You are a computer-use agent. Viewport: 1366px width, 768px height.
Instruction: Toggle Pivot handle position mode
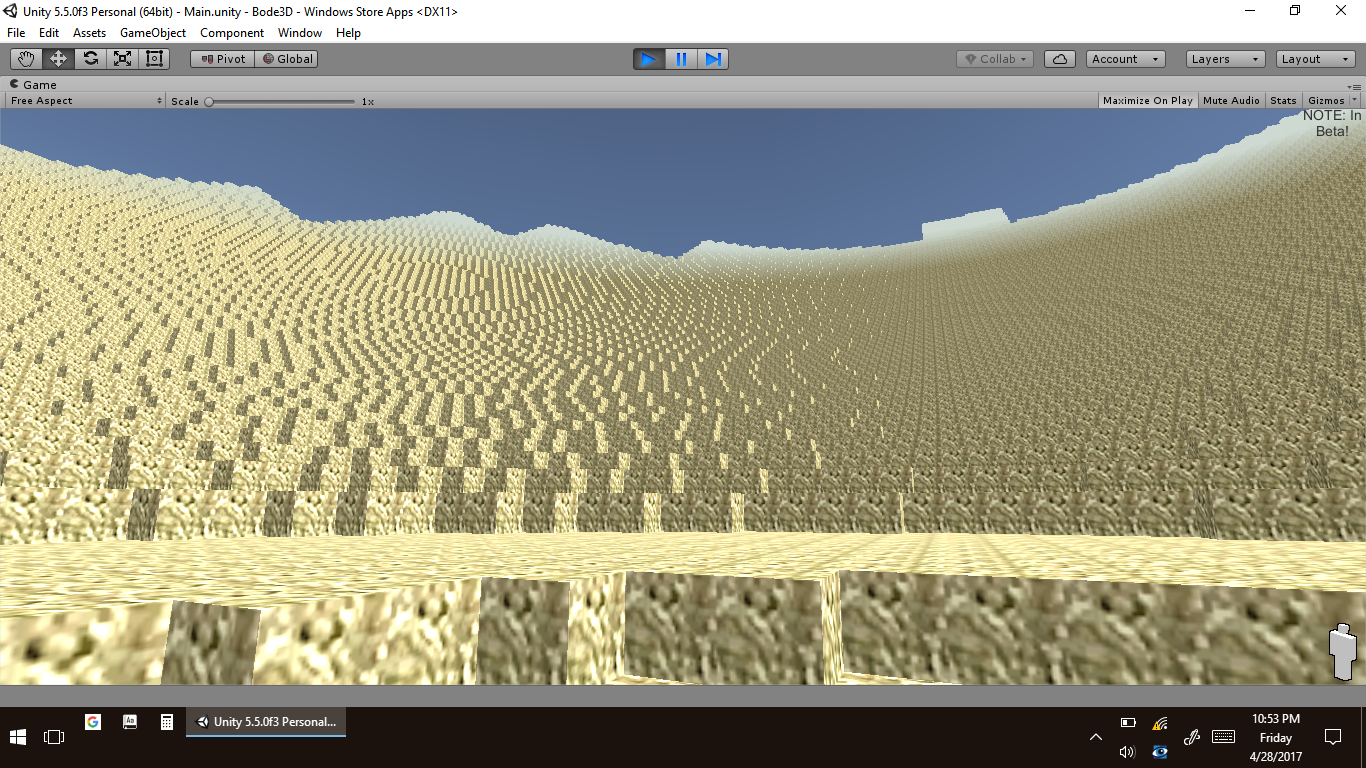(x=222, y=59)
